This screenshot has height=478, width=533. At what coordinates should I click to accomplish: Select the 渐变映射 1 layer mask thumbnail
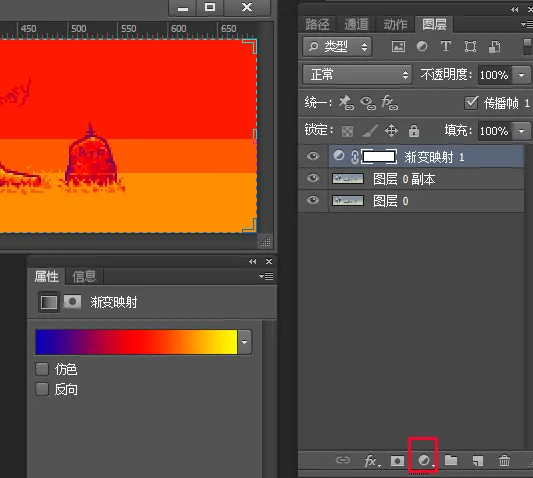coord(379,157)
